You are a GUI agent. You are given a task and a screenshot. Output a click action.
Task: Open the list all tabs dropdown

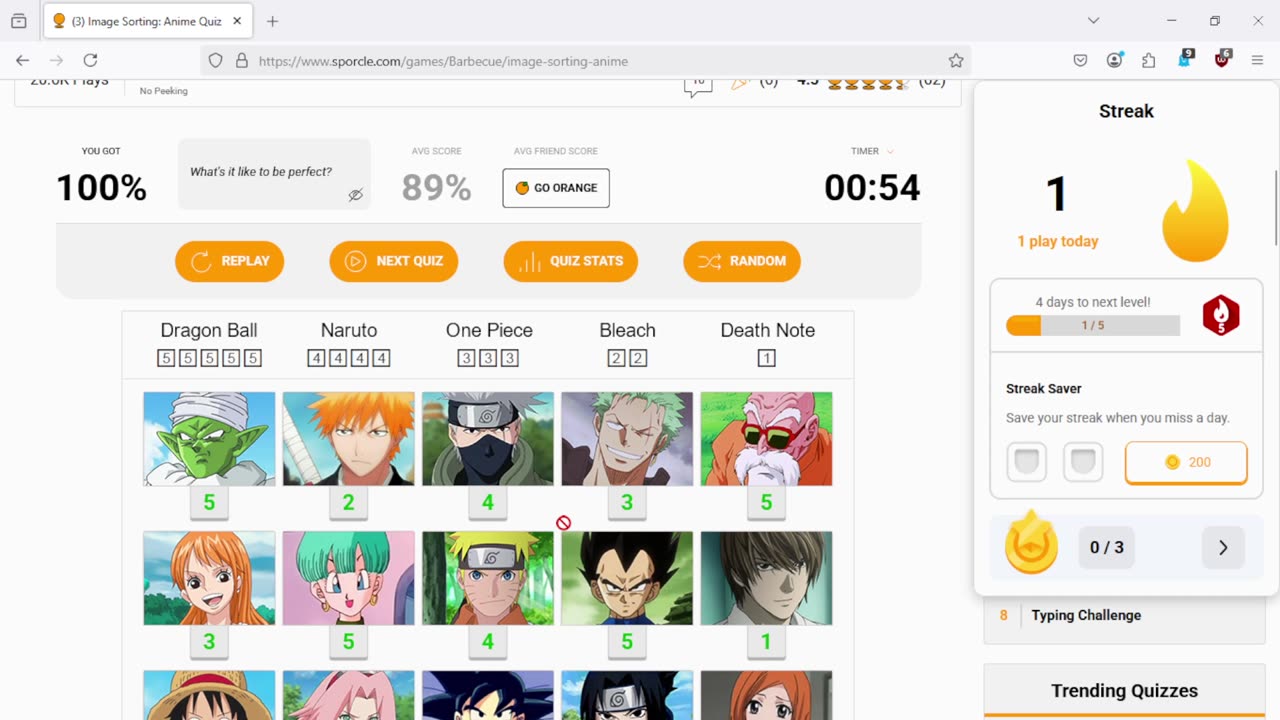pos(1093,20)
